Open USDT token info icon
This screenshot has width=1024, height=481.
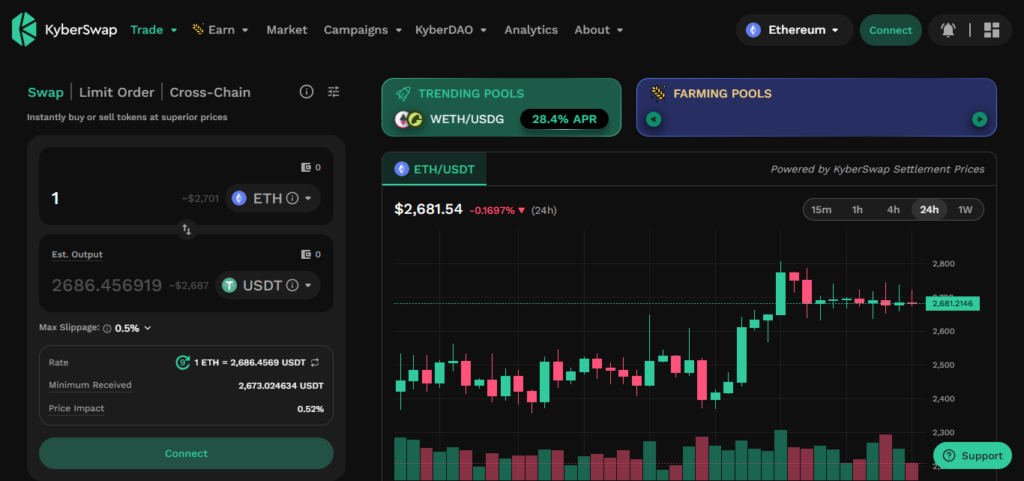point(293,285)
